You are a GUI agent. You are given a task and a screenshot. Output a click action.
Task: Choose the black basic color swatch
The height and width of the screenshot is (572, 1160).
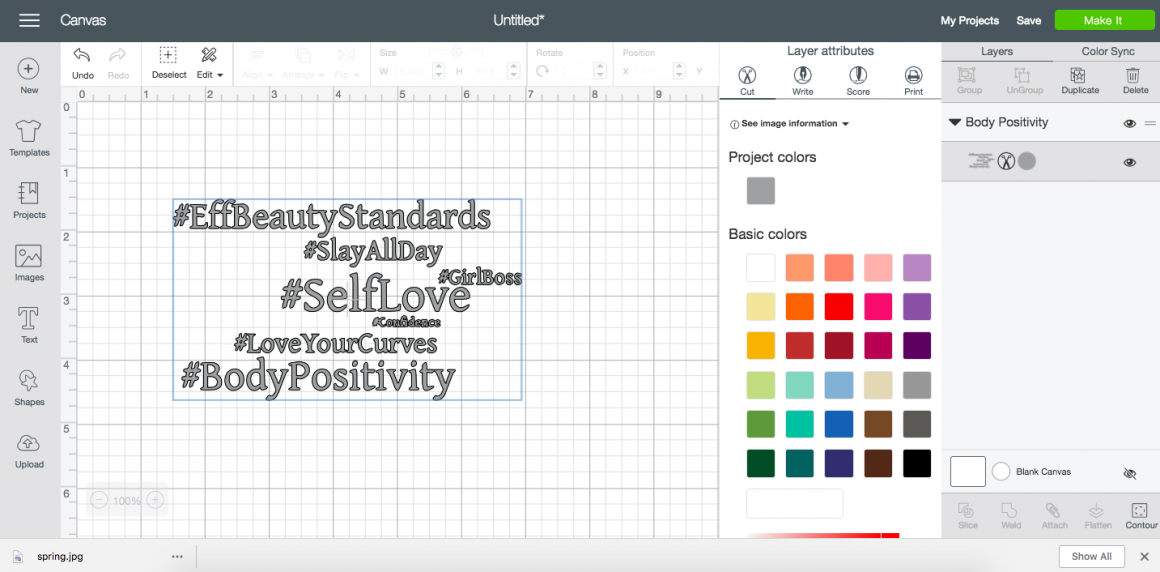(917, 464)
